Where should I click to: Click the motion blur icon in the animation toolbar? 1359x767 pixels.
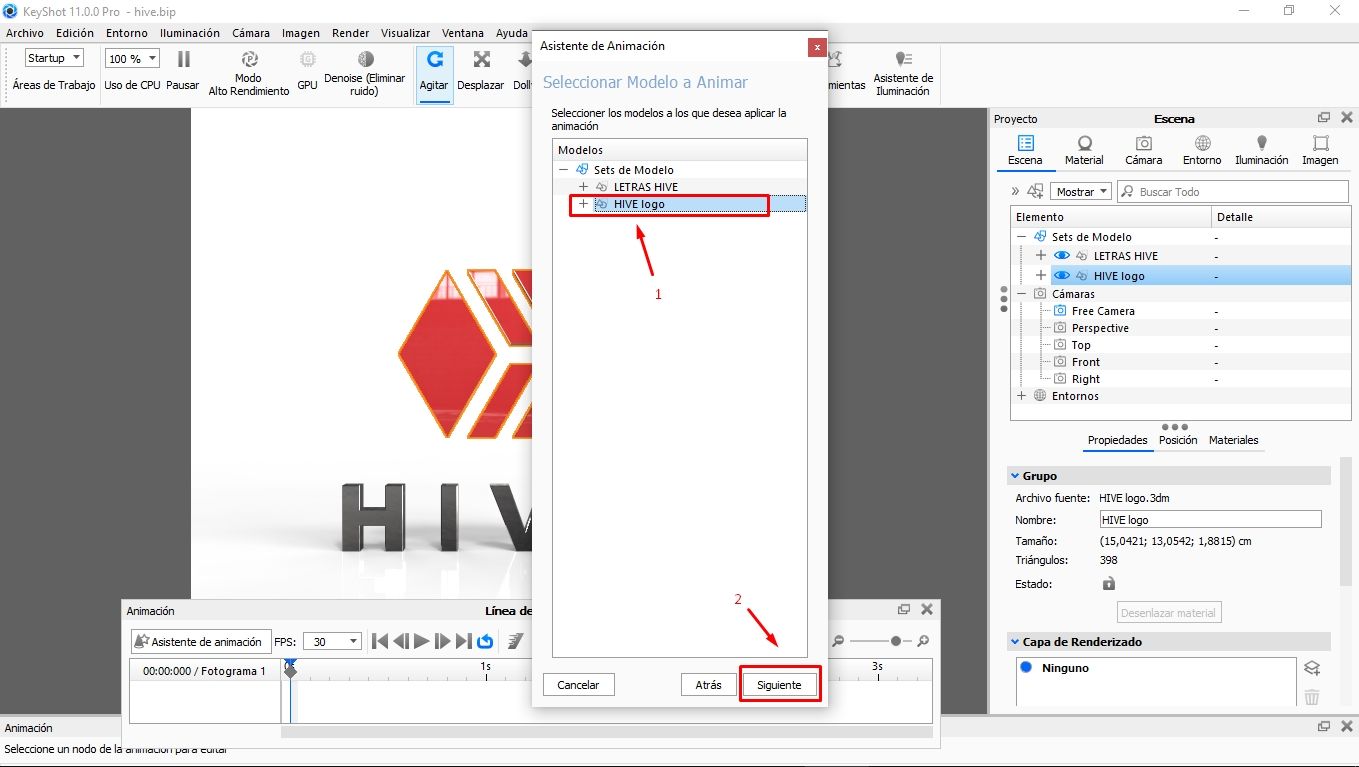point(515,641)
